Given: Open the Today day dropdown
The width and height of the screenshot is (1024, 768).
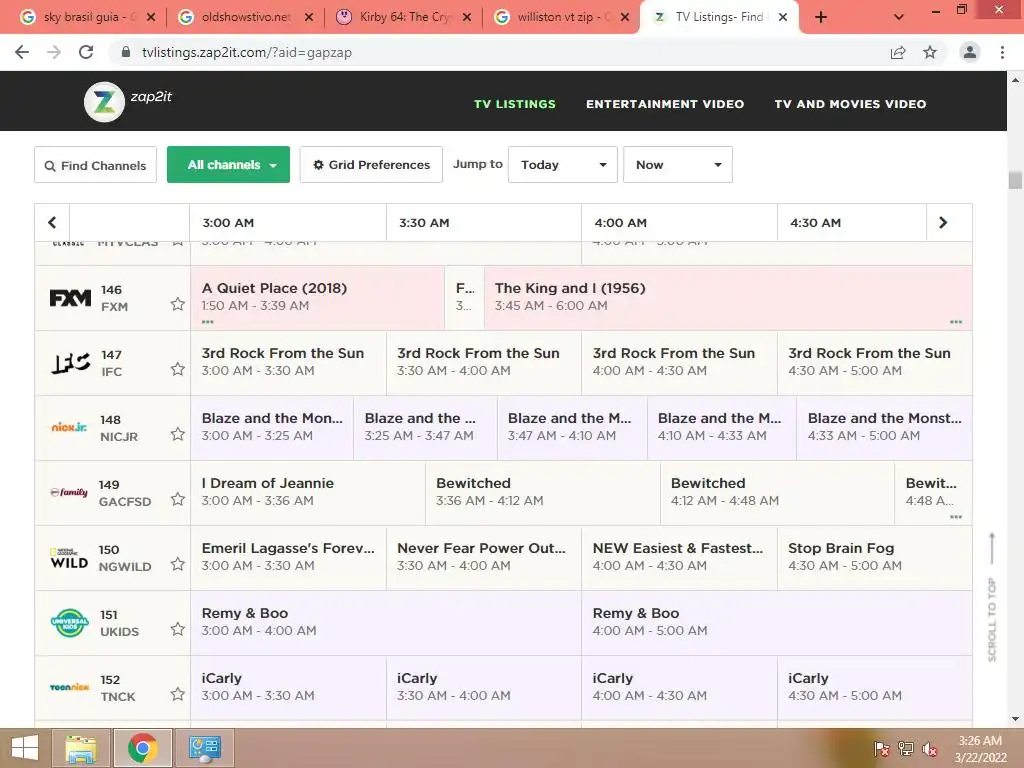Looking at the screenshot, I should click(x=563, y=165).
